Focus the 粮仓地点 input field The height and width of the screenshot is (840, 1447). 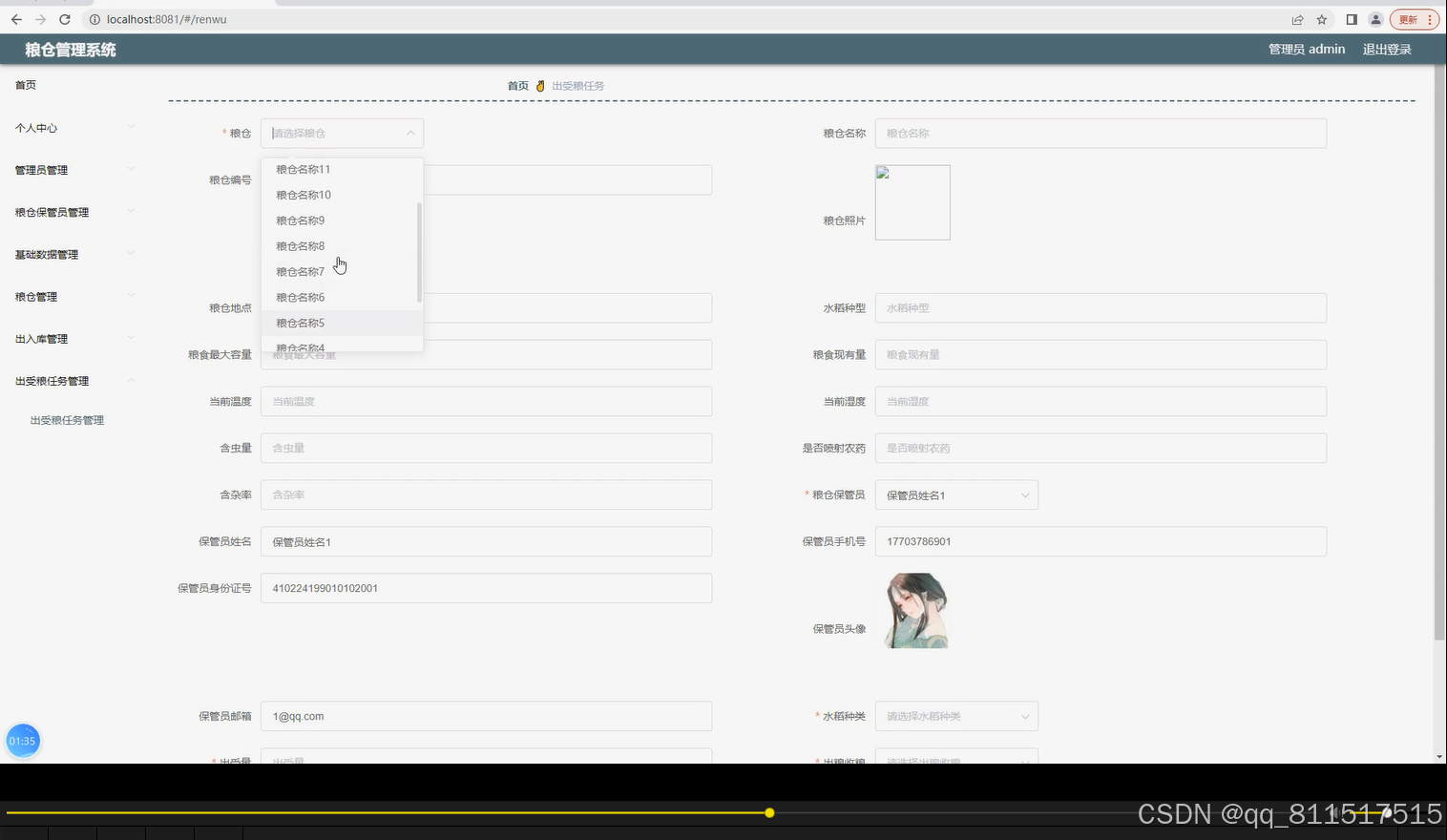point(568,308)
